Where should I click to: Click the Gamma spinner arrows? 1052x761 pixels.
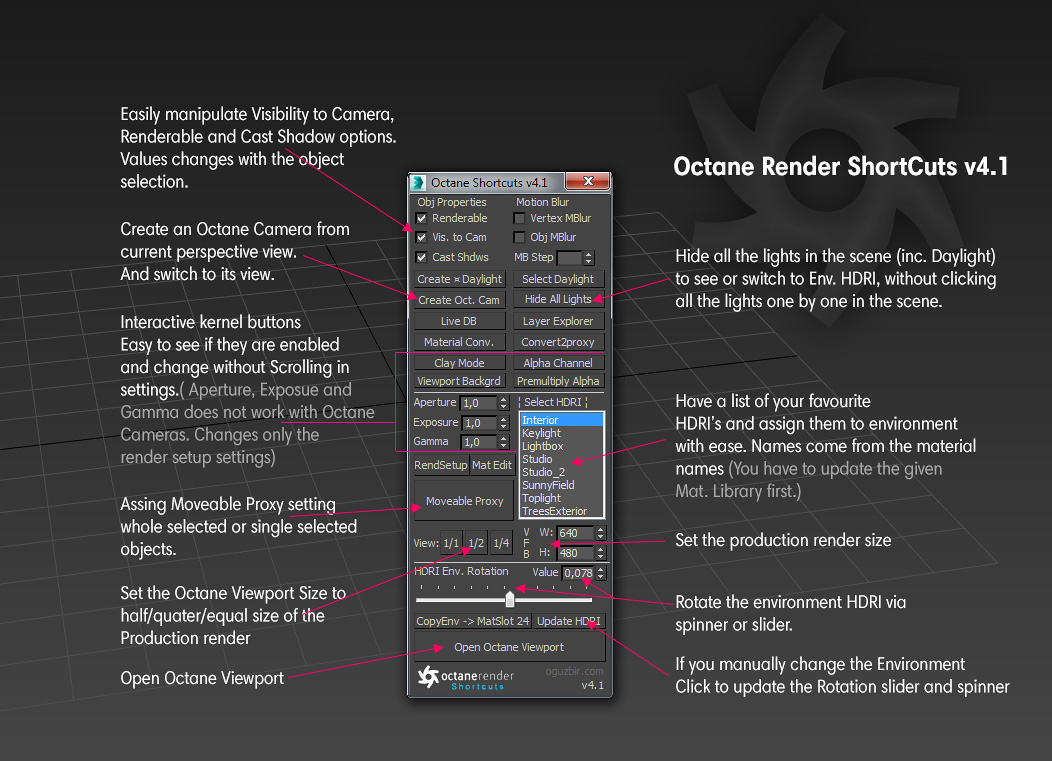point(504,442)
